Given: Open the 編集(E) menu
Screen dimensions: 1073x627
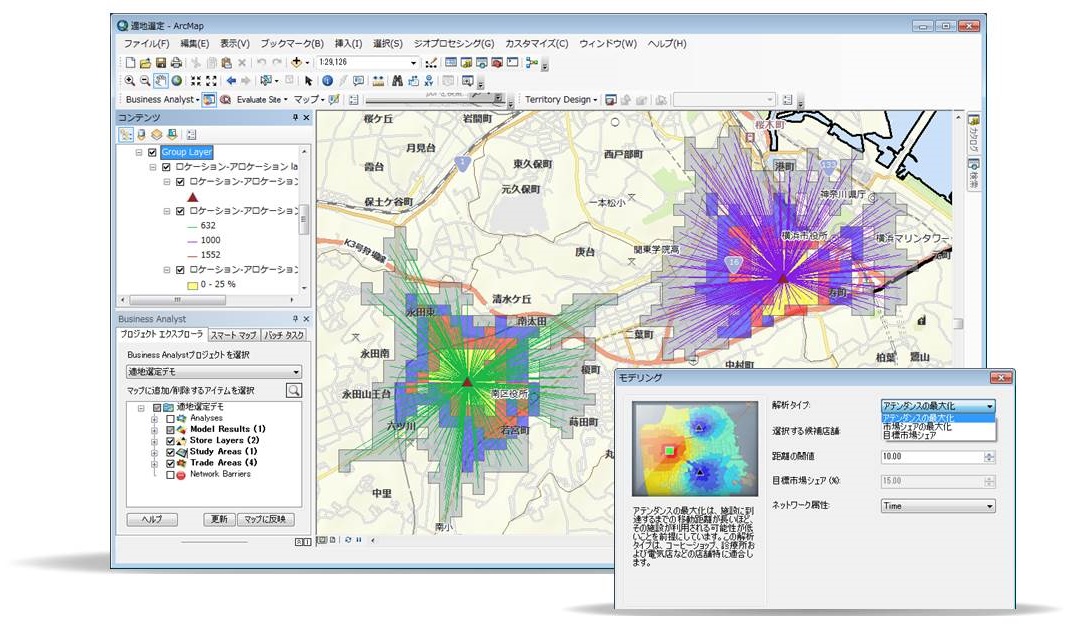Looking at the screenshot, I should (194, 43).
